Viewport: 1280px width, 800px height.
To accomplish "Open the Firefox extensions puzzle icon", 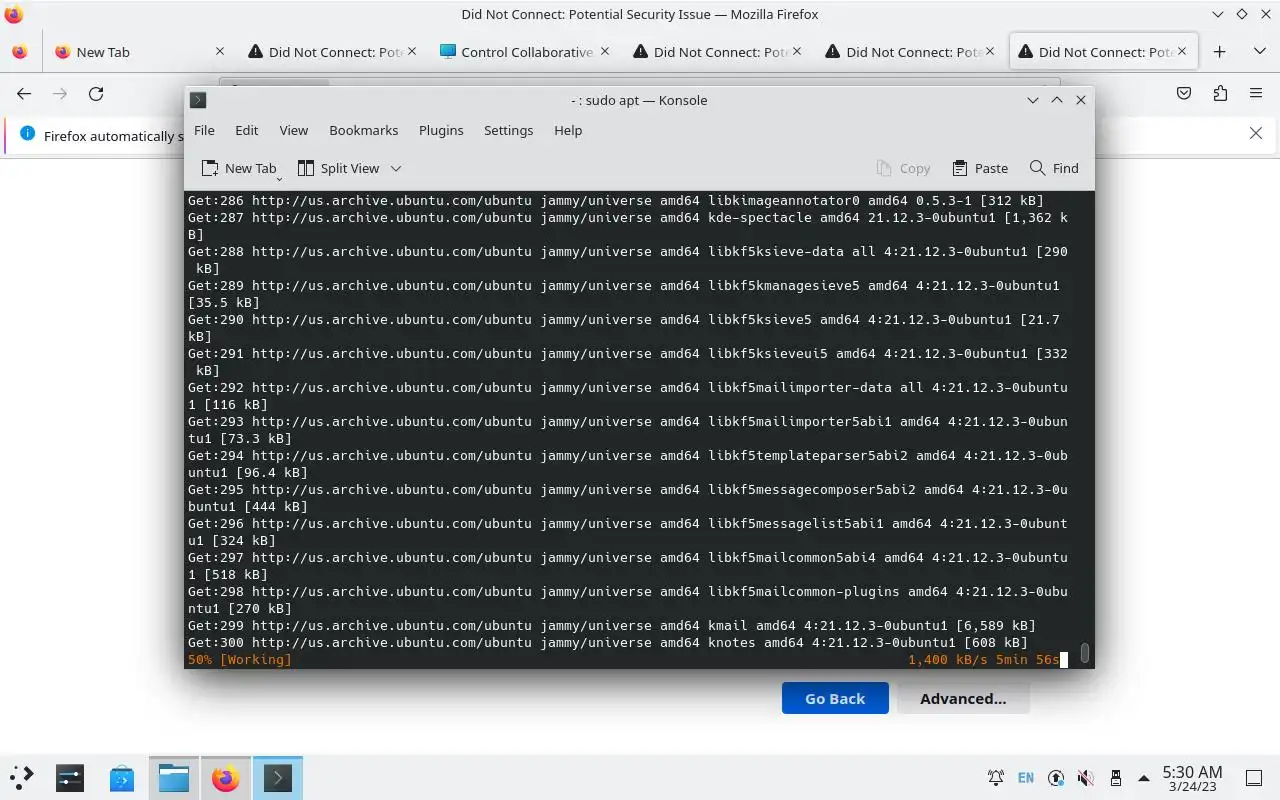I will click(1220, 93).
